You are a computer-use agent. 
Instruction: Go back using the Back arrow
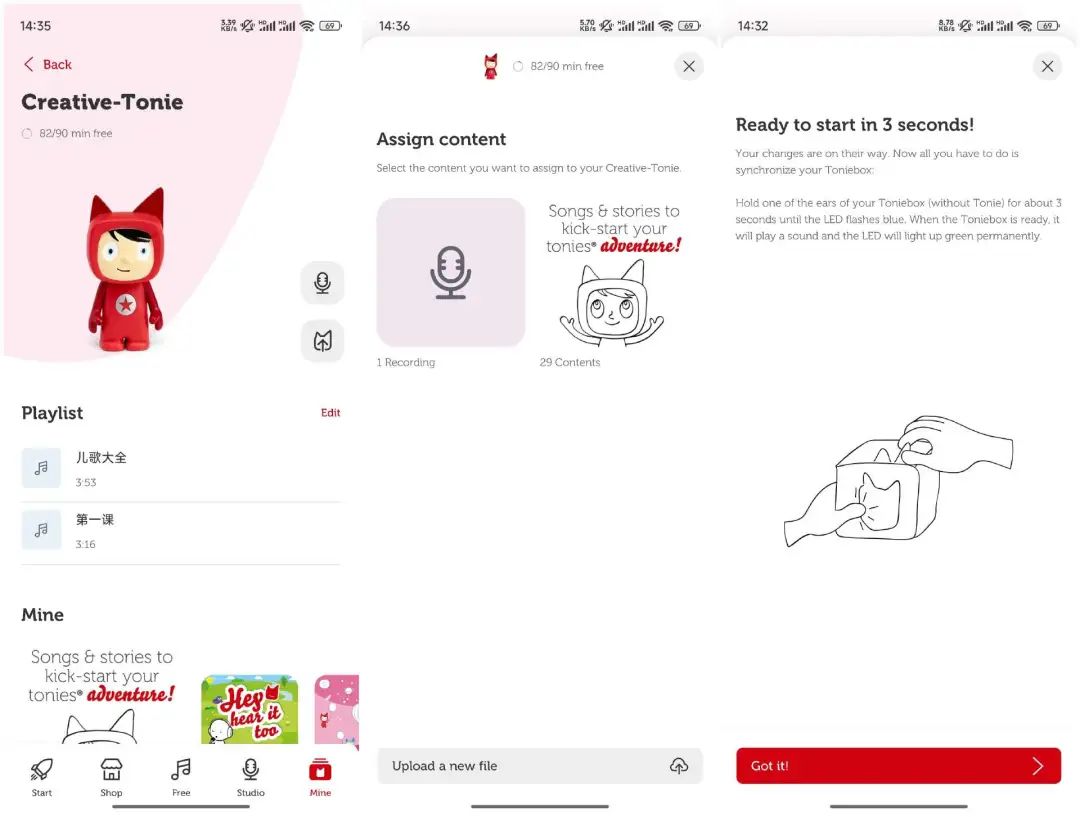pyautogui.click(x=48, y=64)
